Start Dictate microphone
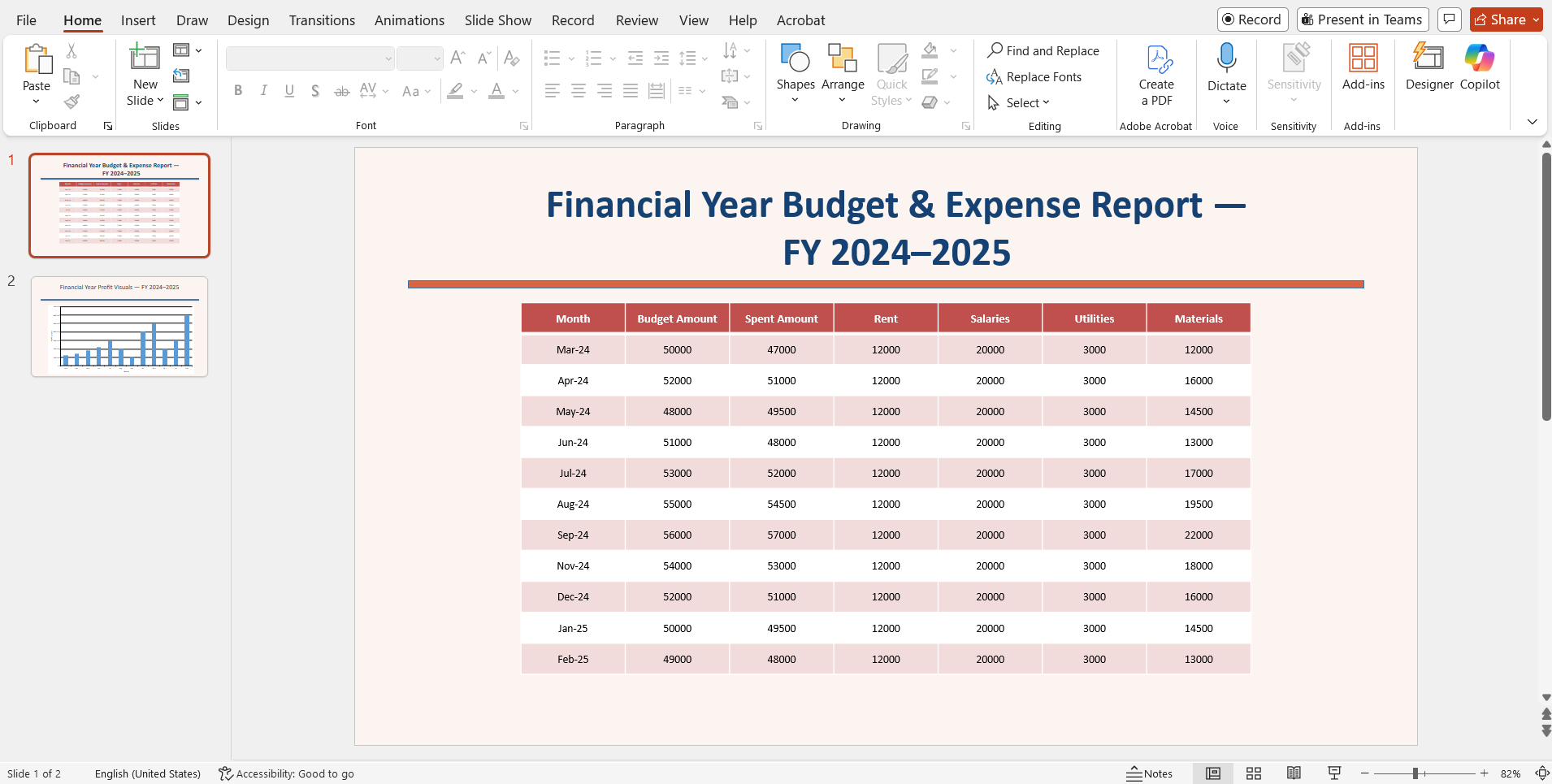The height and width of the screenshot is (784, 1552). (1226, 58)
